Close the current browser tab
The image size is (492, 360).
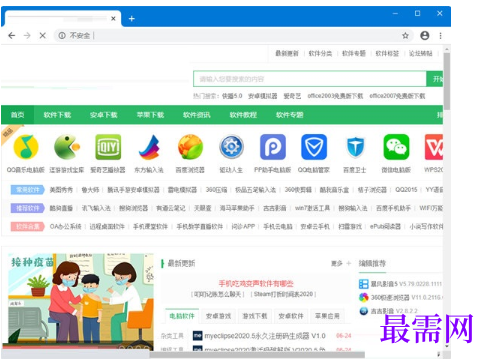coord(113,19)
